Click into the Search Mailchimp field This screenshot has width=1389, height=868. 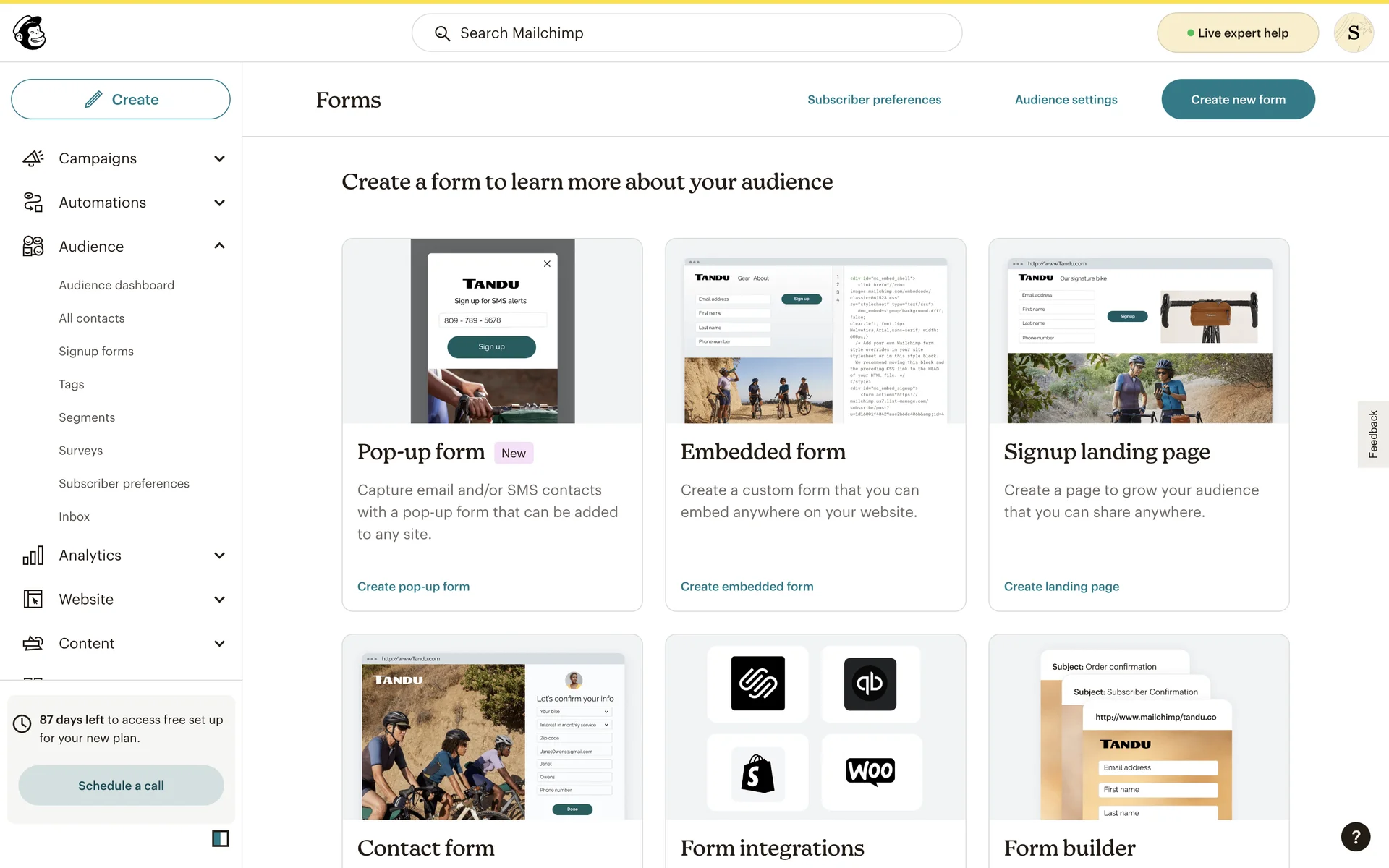(x=687, y=33)
